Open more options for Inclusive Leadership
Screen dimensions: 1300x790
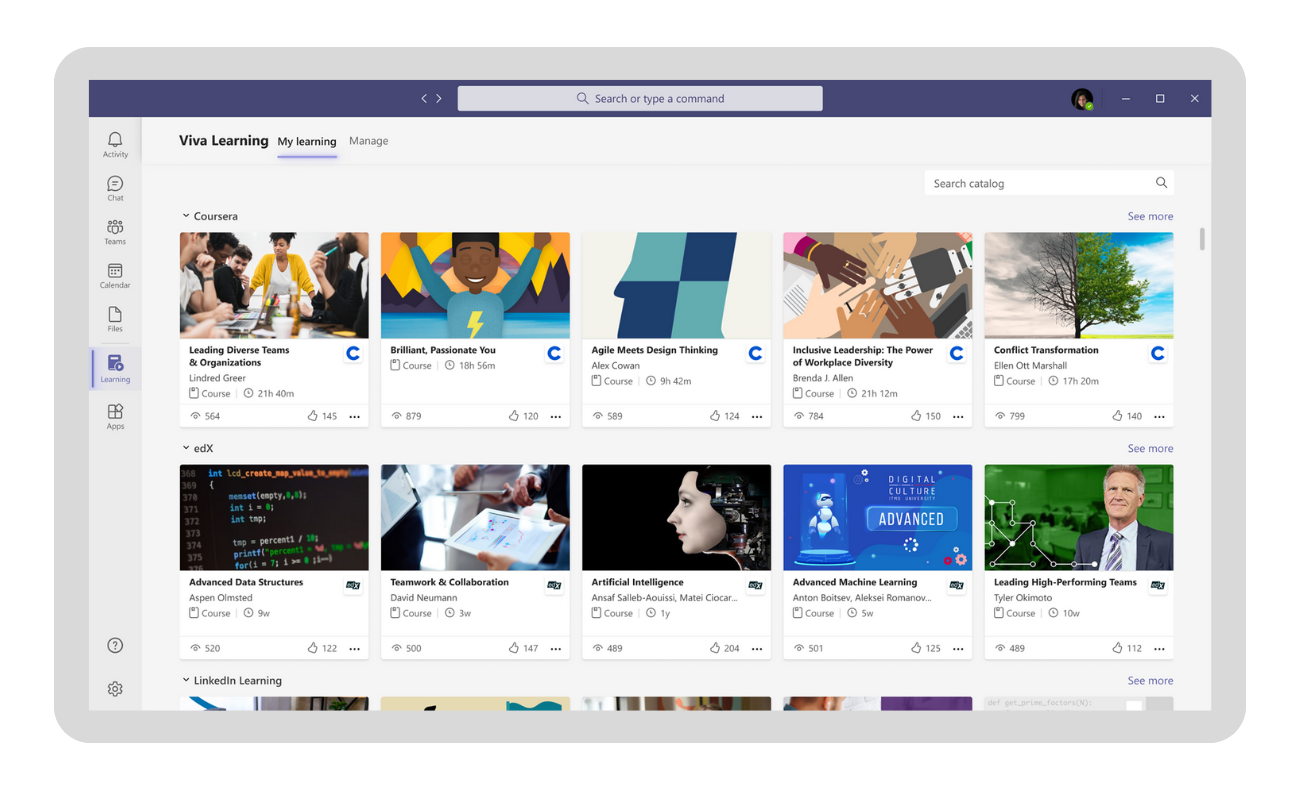tap(958, 417)
